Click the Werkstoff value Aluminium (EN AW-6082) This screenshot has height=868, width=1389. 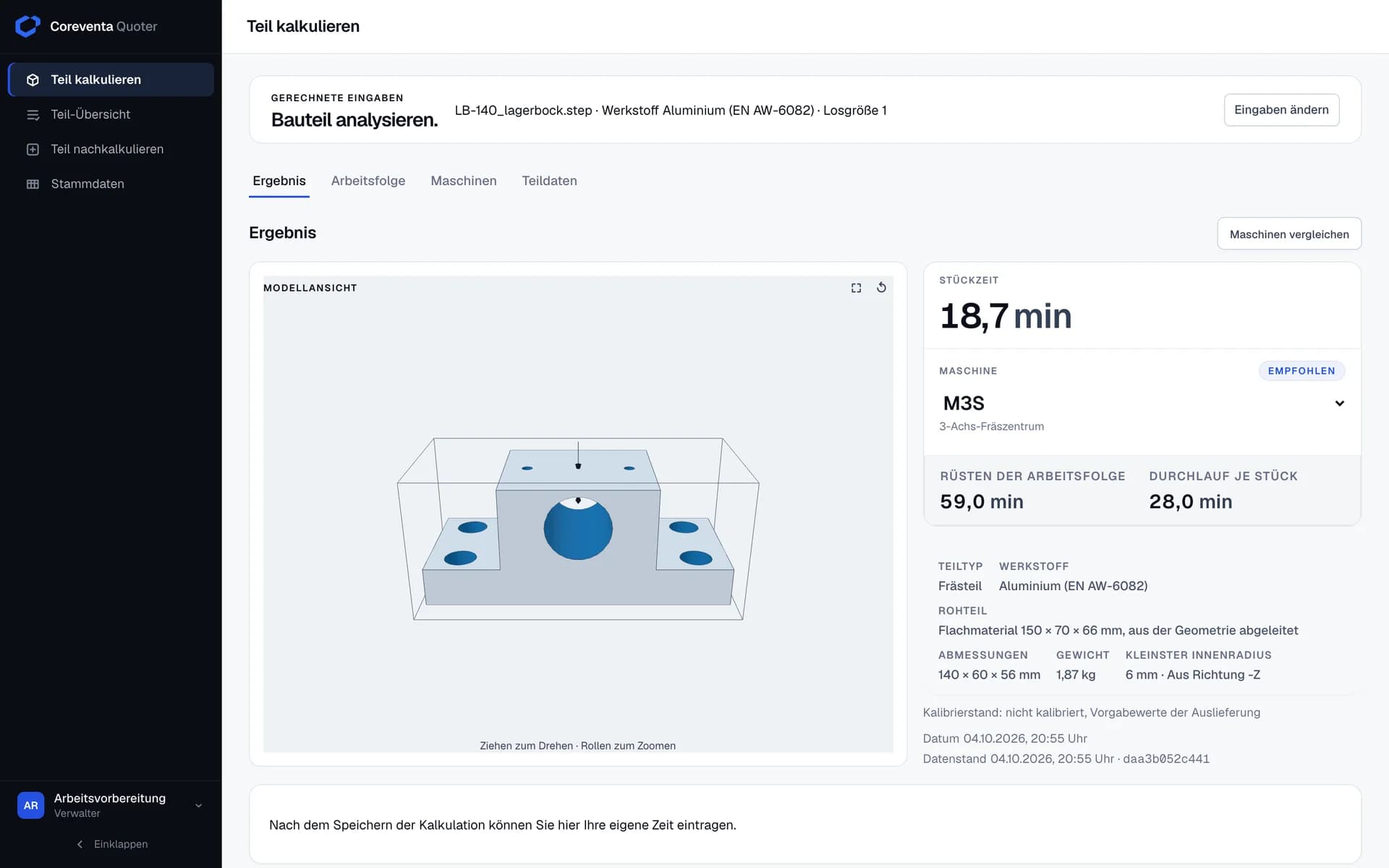[1073, 586]
